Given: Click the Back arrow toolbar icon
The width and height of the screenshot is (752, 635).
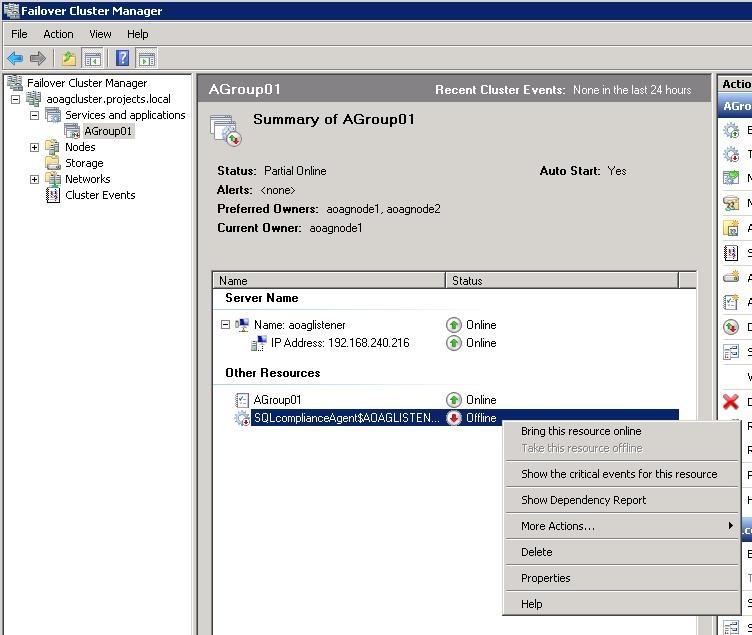Looking at the screenshot, I should tap(15, 59).
